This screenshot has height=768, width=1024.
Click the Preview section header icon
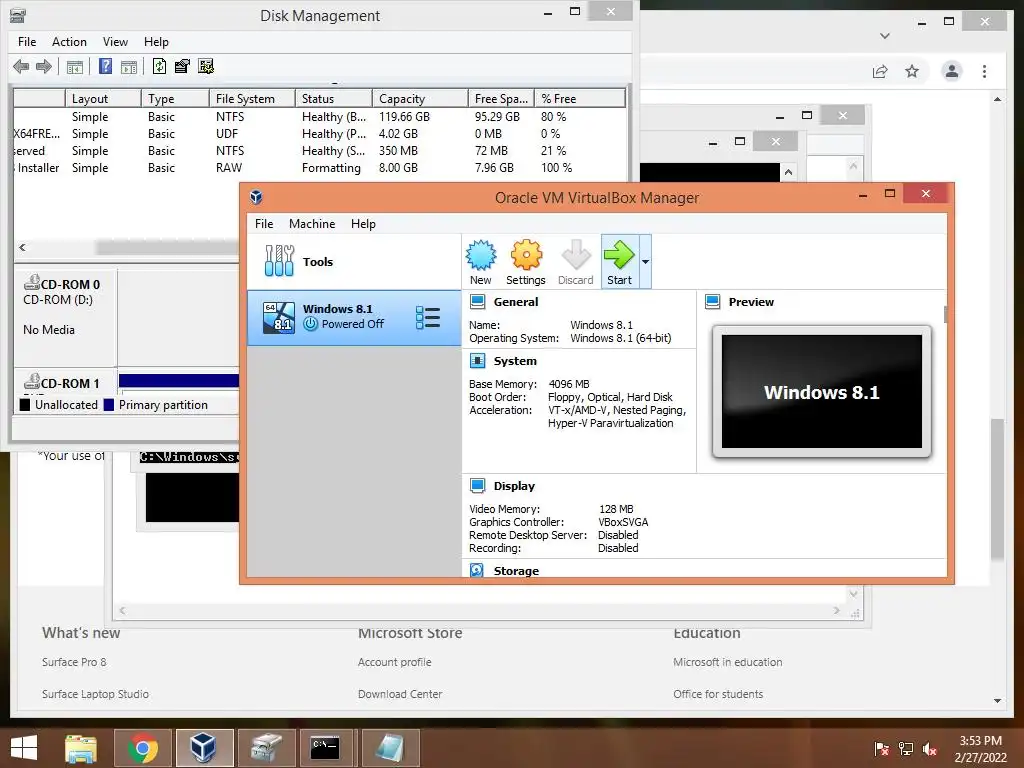click(x=712, y=302)
